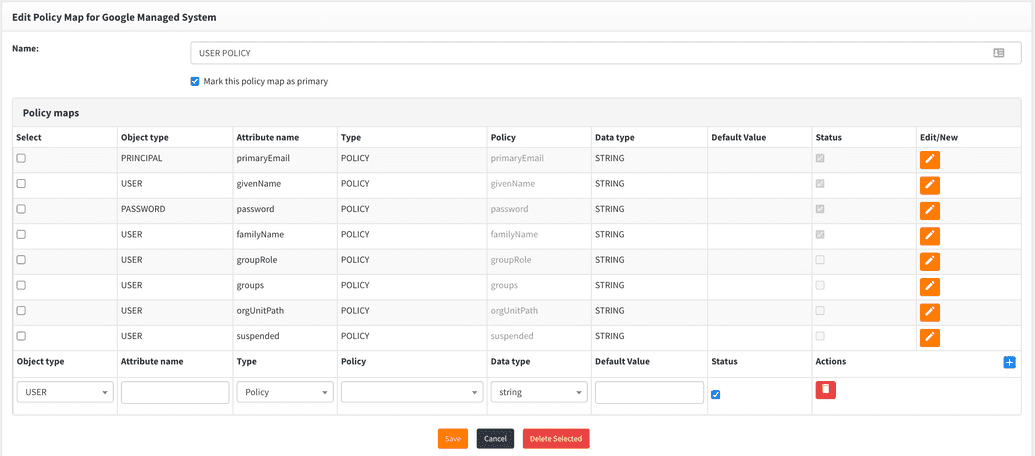Edit the givenName policy row

point(929,185)
